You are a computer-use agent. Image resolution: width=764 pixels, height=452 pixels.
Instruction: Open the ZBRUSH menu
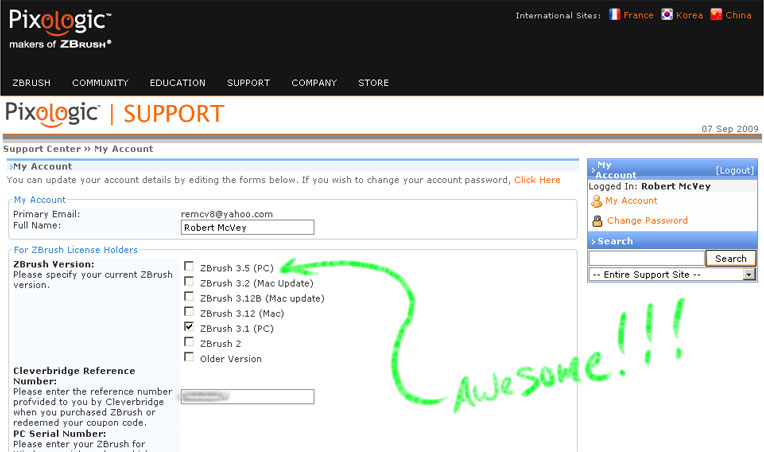coord(32,83)
